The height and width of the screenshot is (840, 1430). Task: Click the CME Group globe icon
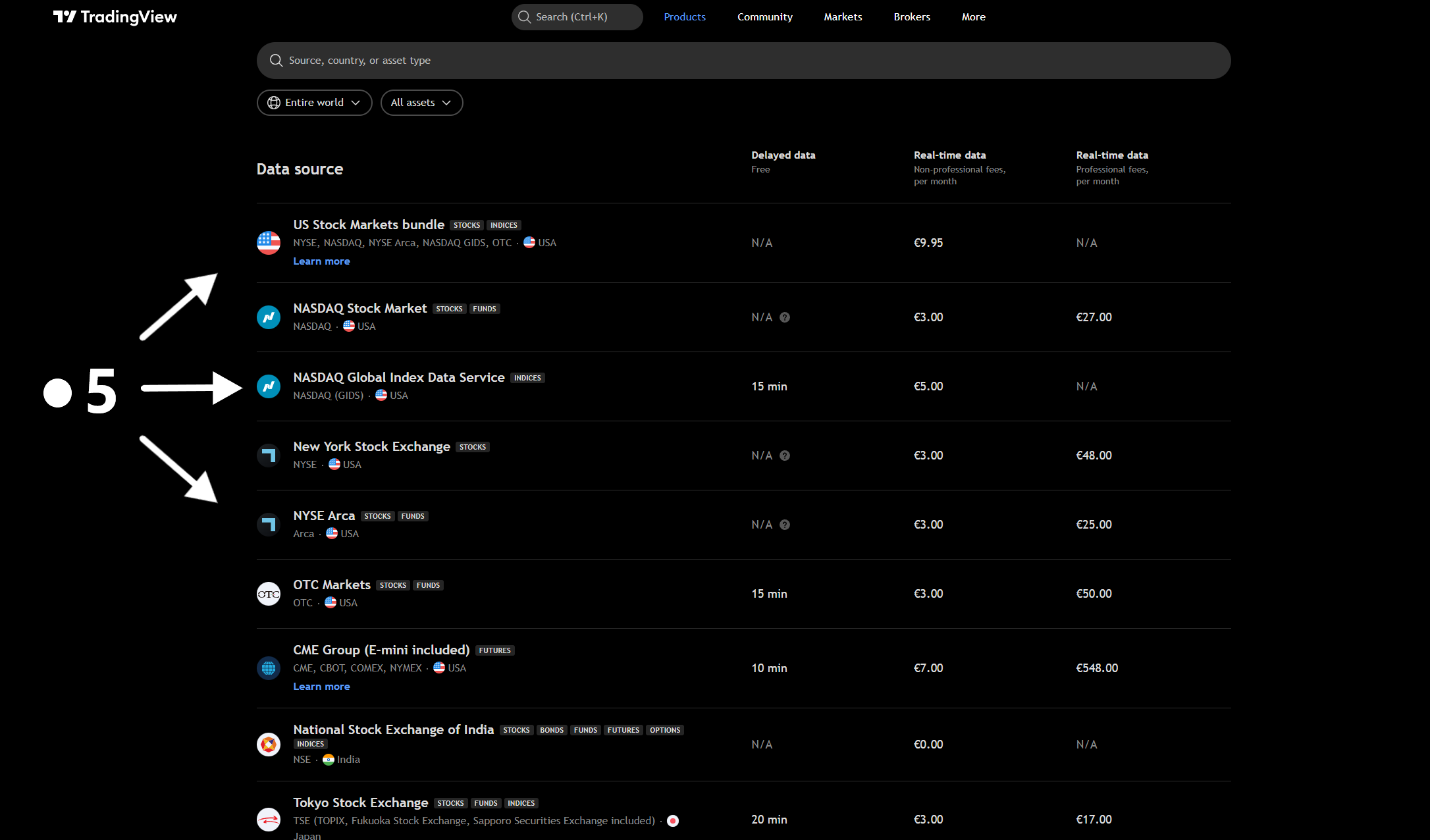[x=269, y=668]
